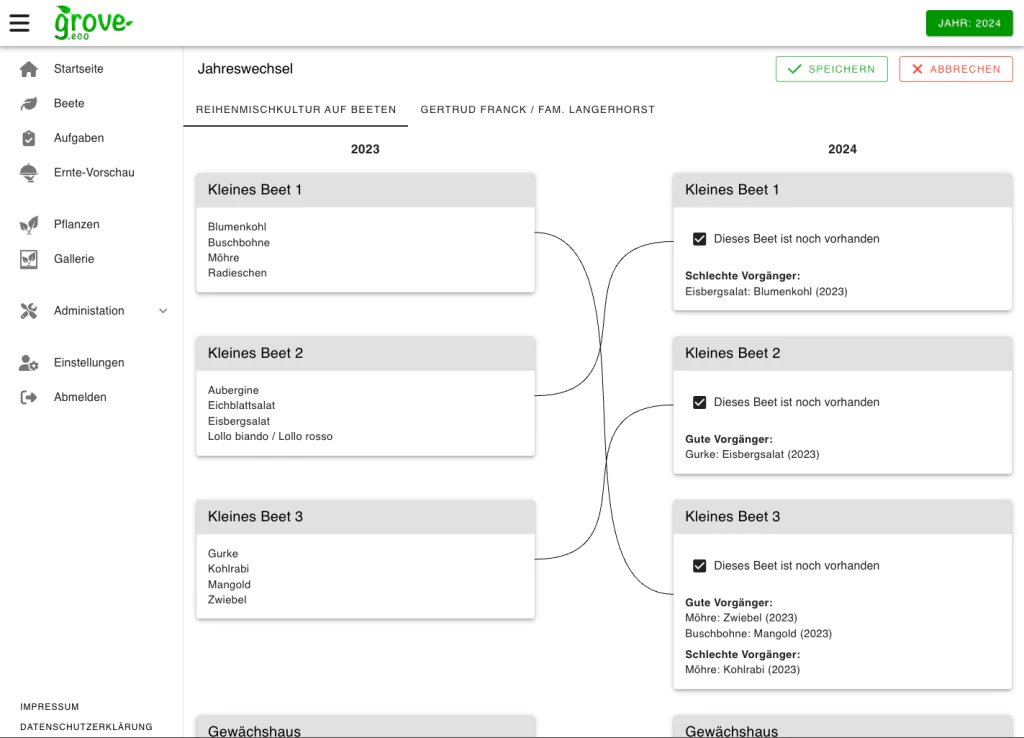Viewport: 1024px width, 738px height.
Task: Click the Aufgaben clipboard icon
Action: click(29, 138)
